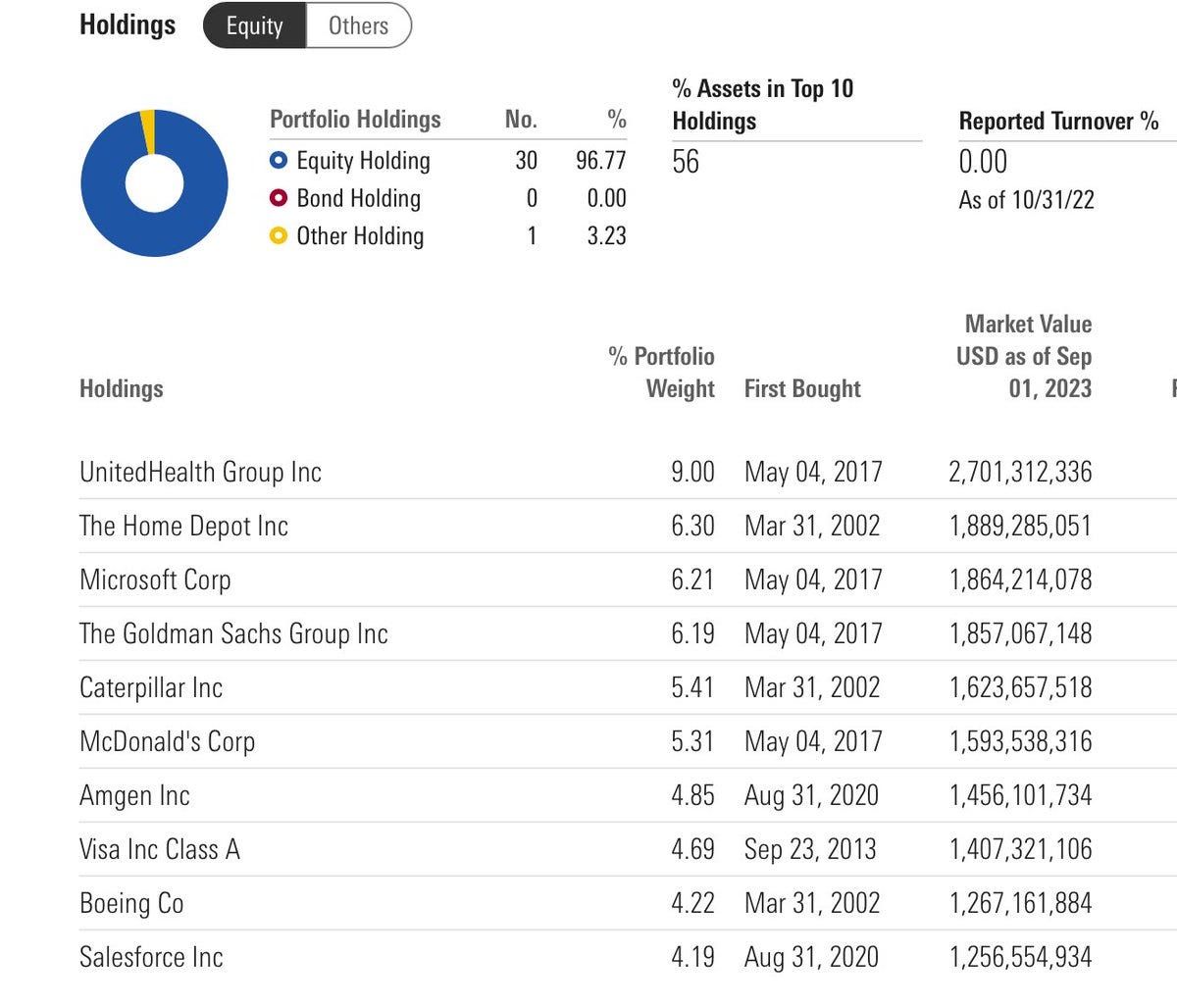Select the Bond Holding legend label

[x=358, y=198]
